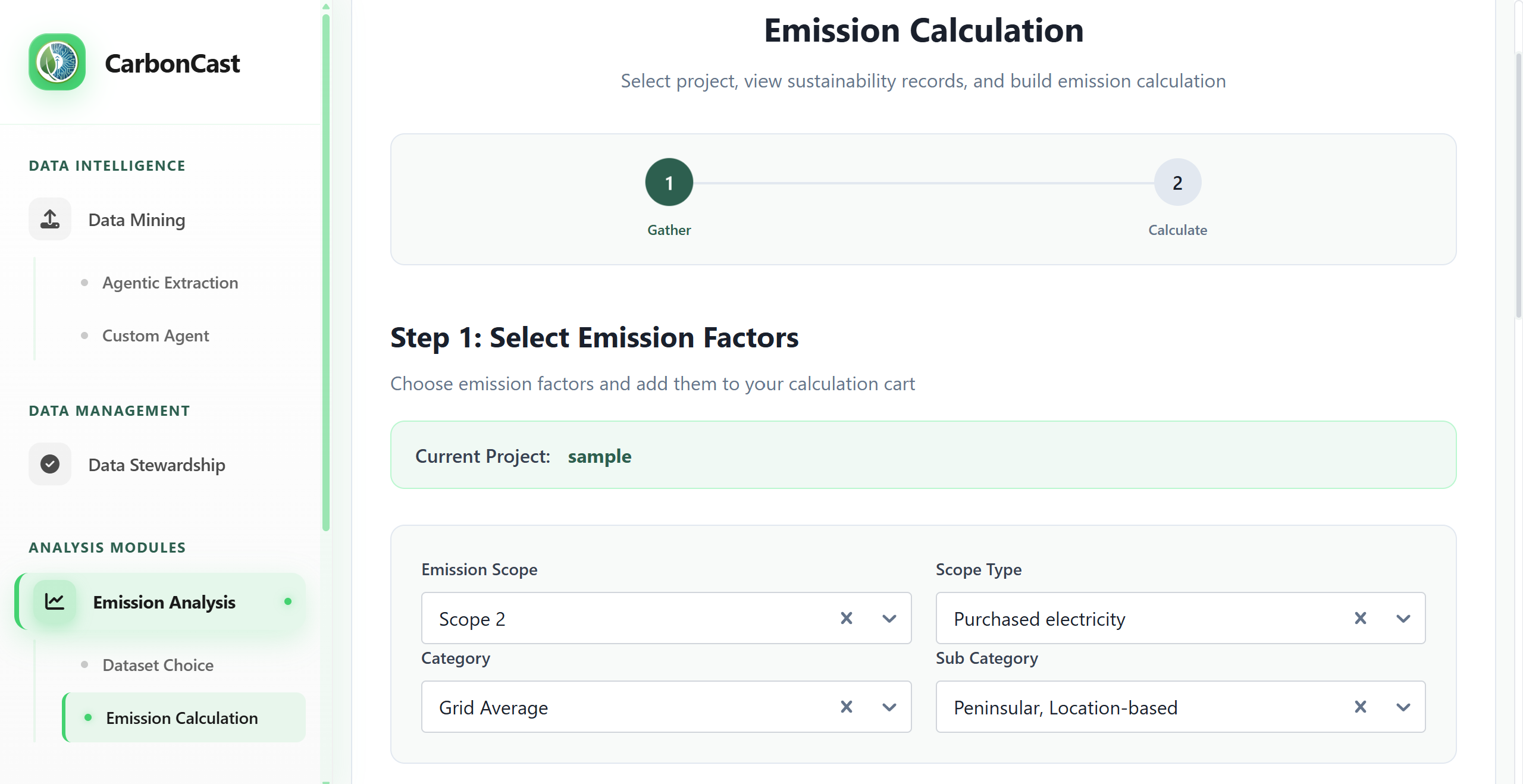Click the sample project name link
This screenshot has height=784, width=1523.
coord(599,456)
